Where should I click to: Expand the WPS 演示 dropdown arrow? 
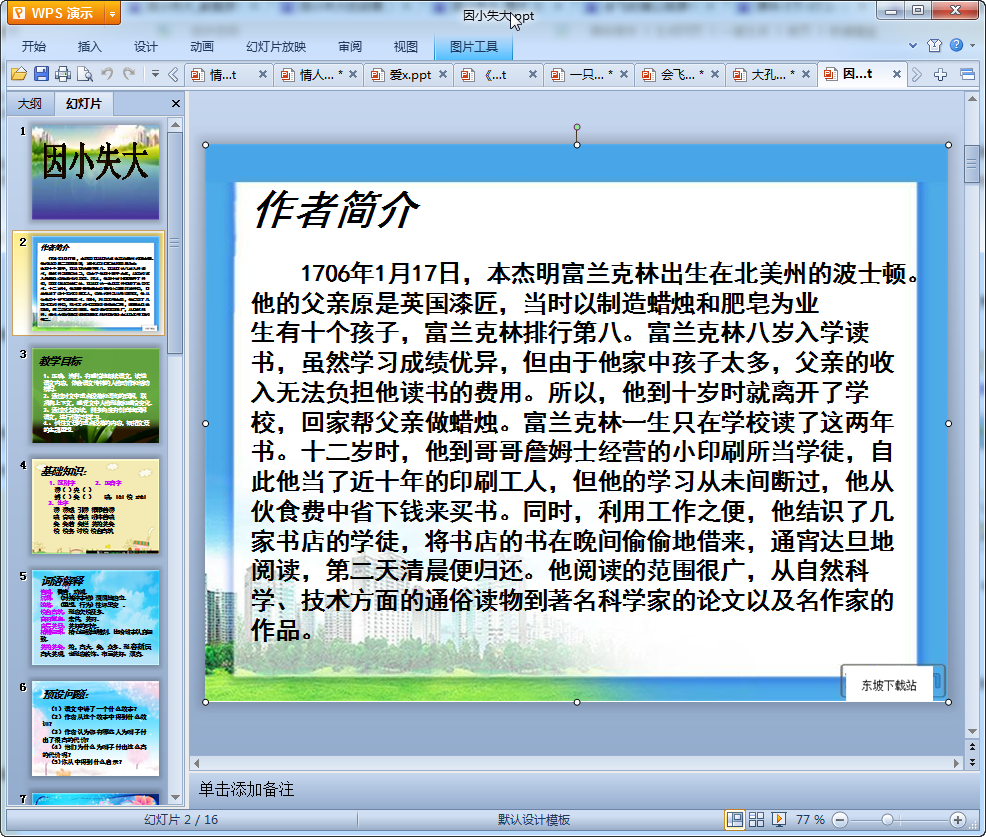click(x=112, y=14)
